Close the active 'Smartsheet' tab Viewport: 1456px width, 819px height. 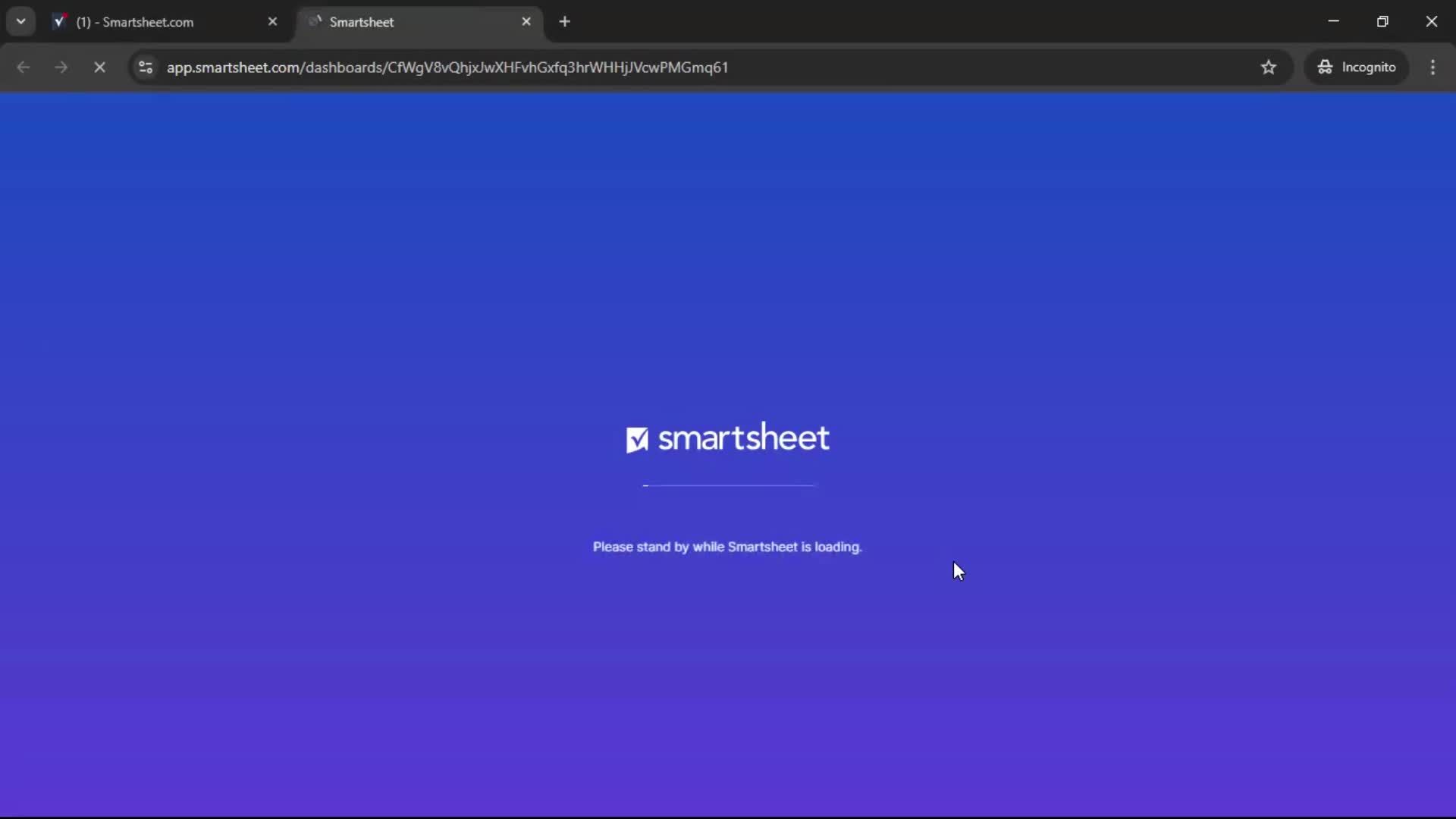(527, 21)
